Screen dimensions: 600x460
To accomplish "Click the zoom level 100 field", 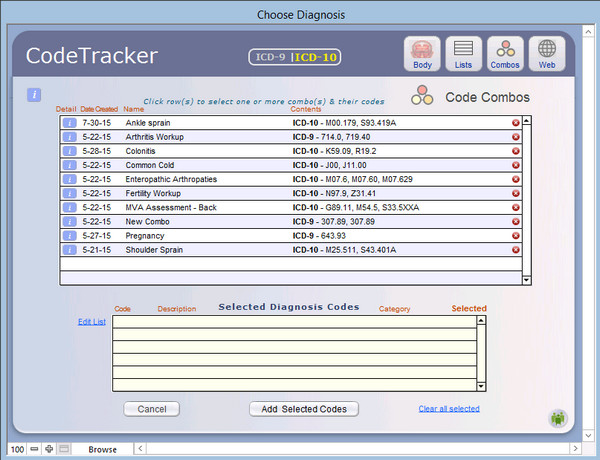I will tap(18, 449).
